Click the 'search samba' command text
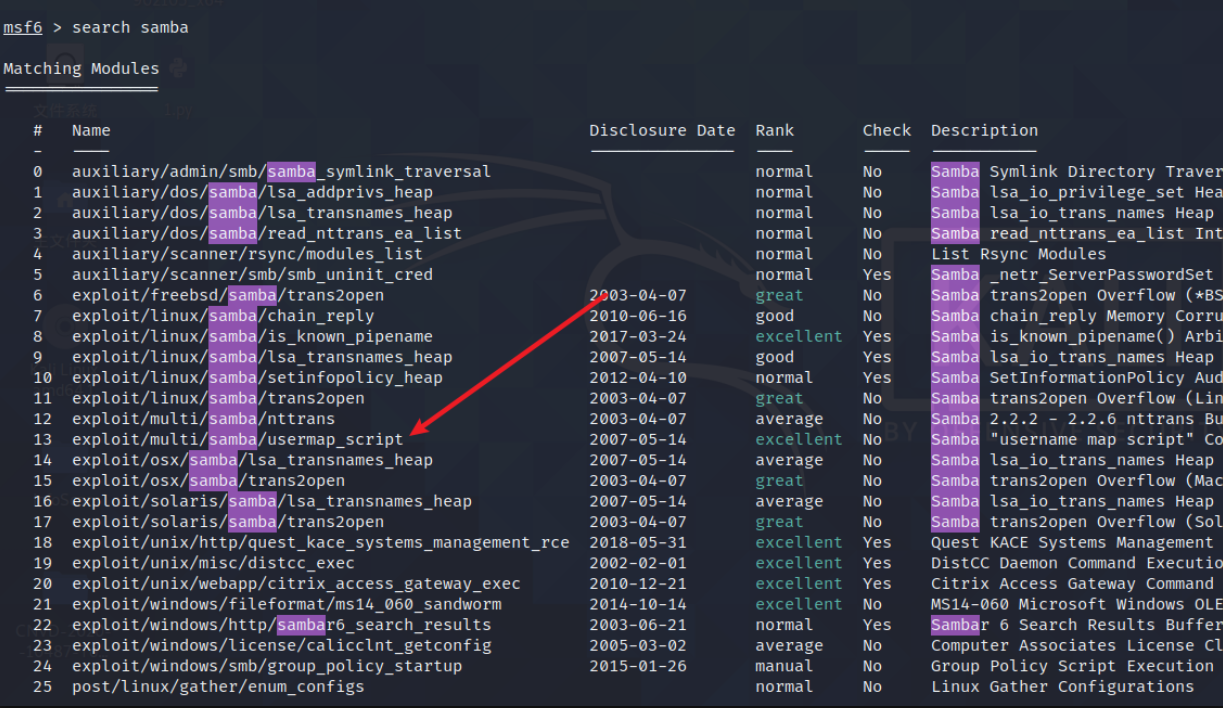 130,28
